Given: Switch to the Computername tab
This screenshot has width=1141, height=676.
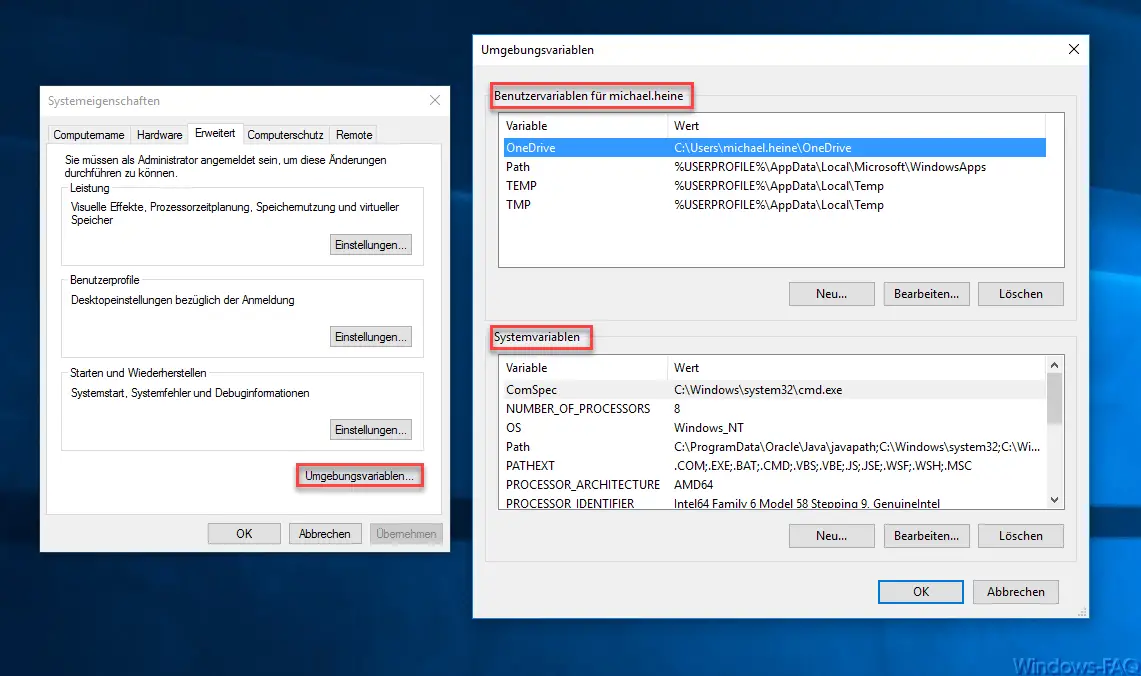Looking at the screenshot, I should [x=88, y=134].
